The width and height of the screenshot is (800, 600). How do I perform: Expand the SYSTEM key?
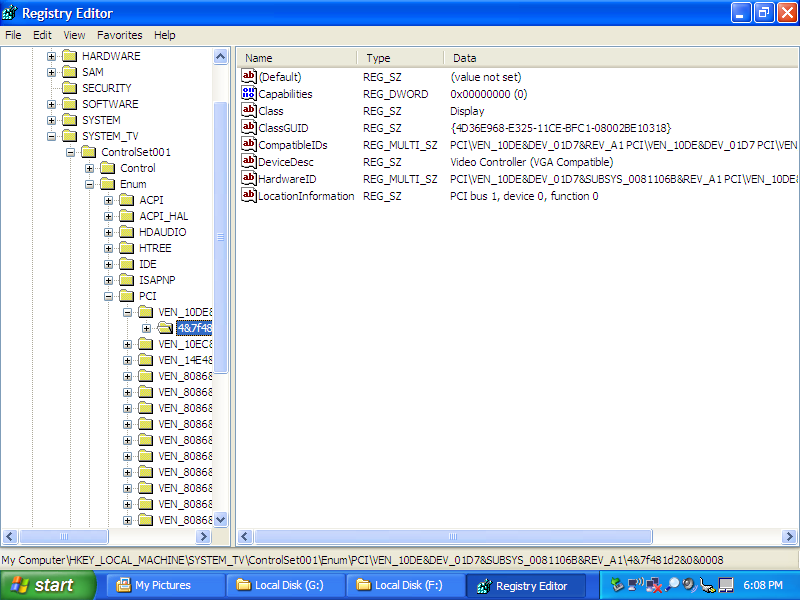(x=52, y=120)
